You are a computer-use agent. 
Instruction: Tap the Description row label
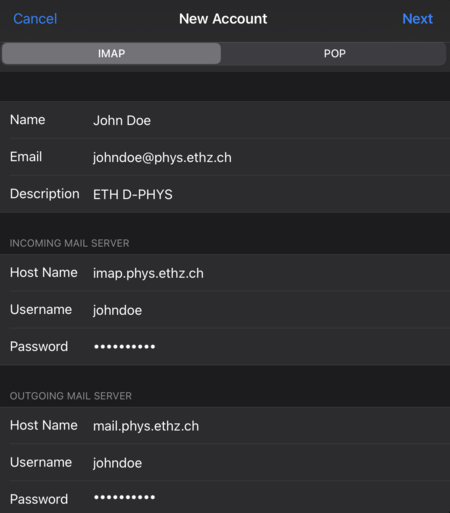pyautogui.click(x=45, y=194)
